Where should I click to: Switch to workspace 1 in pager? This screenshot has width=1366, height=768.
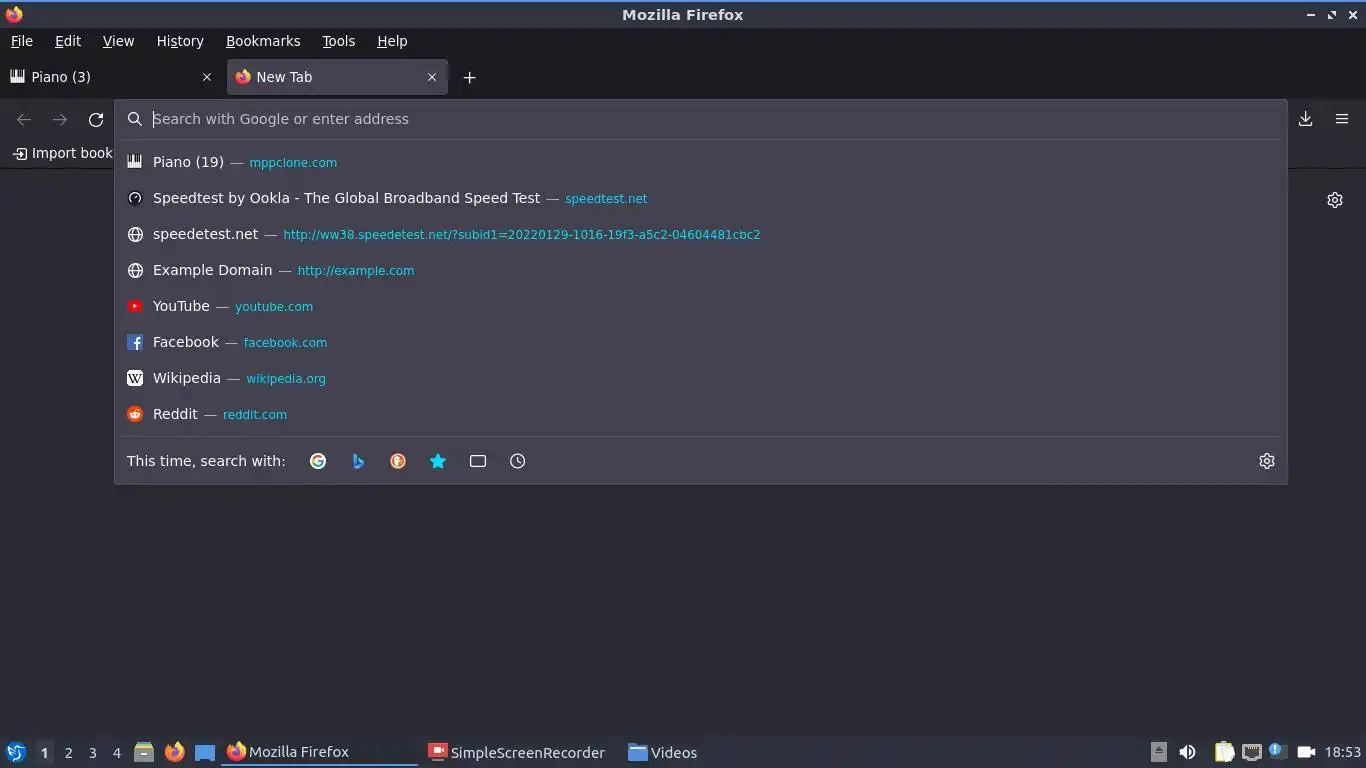[x=44, y=753]
